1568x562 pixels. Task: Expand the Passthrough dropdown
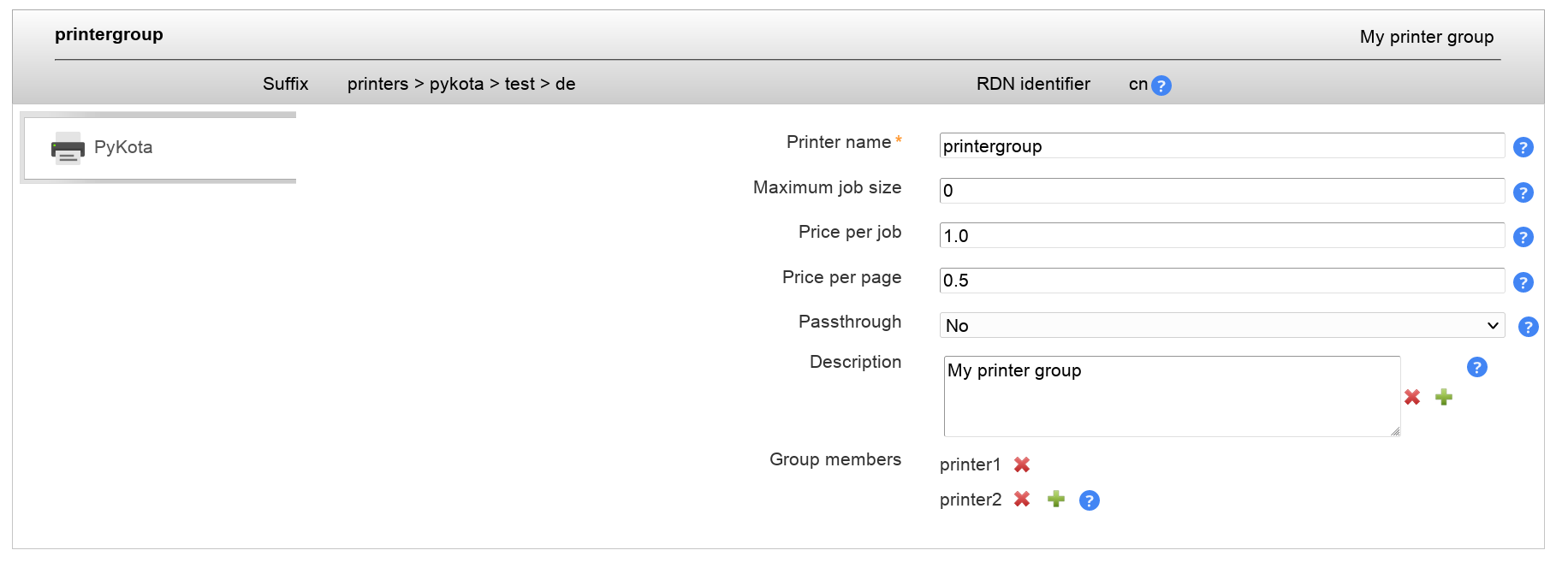point(1221,326)
